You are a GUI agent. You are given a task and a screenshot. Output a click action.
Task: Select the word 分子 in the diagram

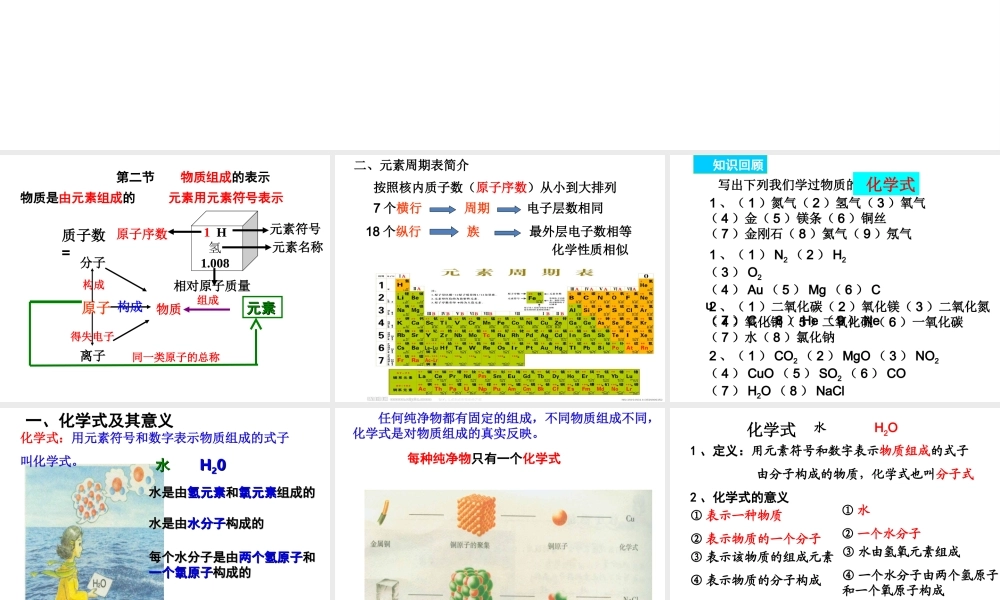click(92, 263)
